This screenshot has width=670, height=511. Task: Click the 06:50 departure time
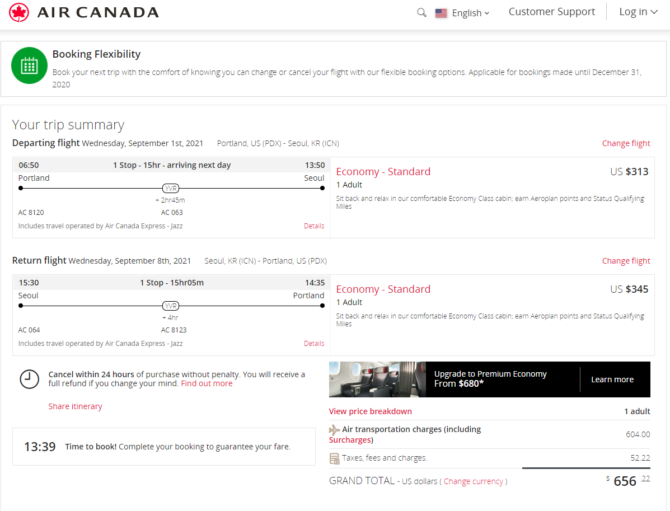(29, 165)
